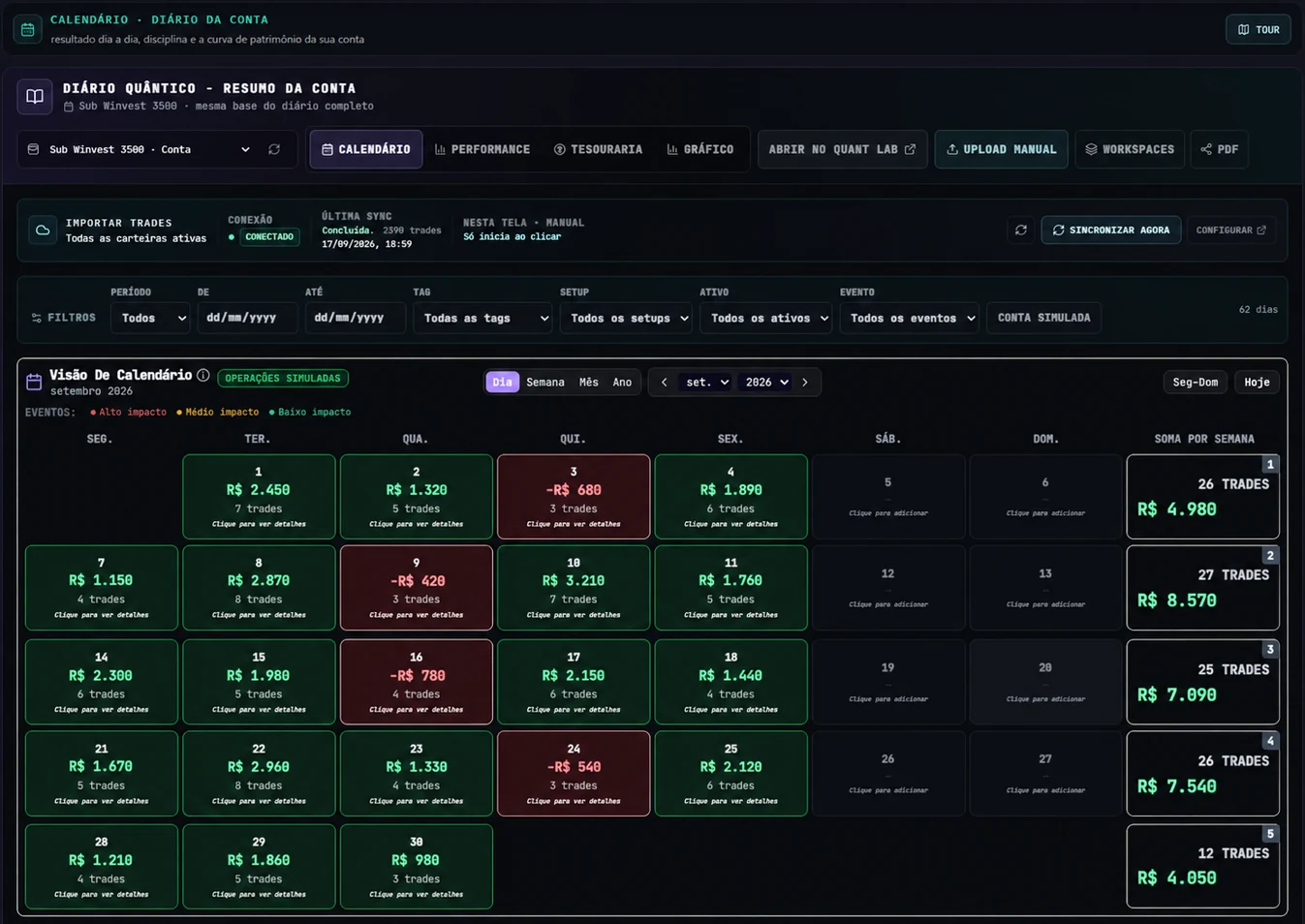
Task: Click the calendar icon in the top header
Action: pos(27,29)
